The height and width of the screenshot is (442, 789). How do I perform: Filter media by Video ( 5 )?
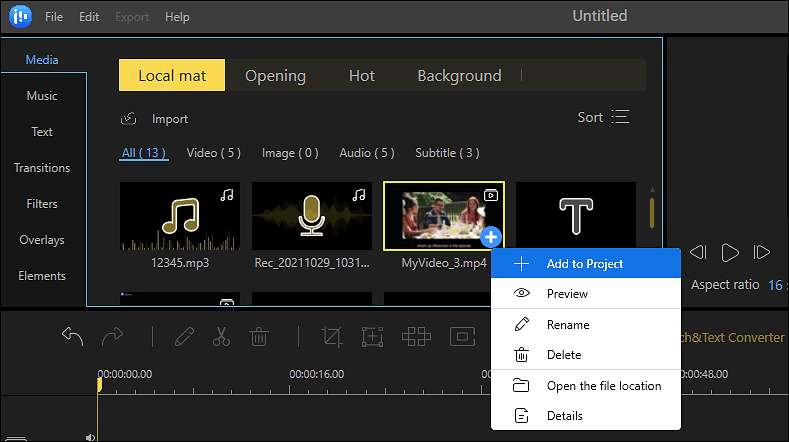click(214, 153)
